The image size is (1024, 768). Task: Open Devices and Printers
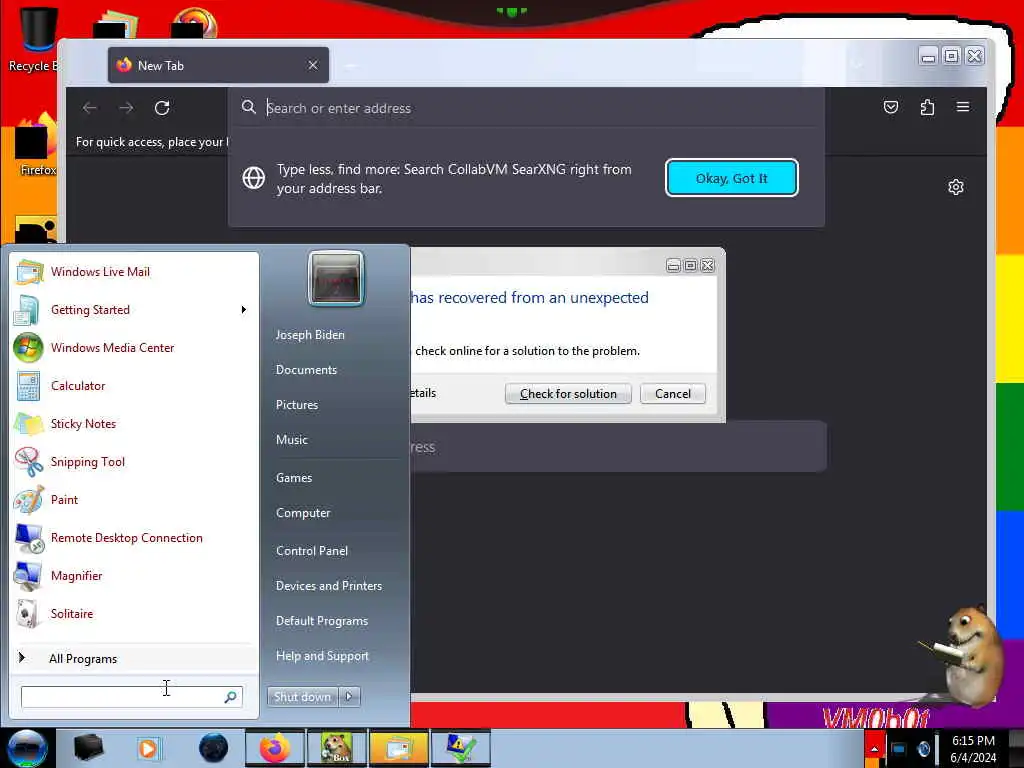click(328, 586)
